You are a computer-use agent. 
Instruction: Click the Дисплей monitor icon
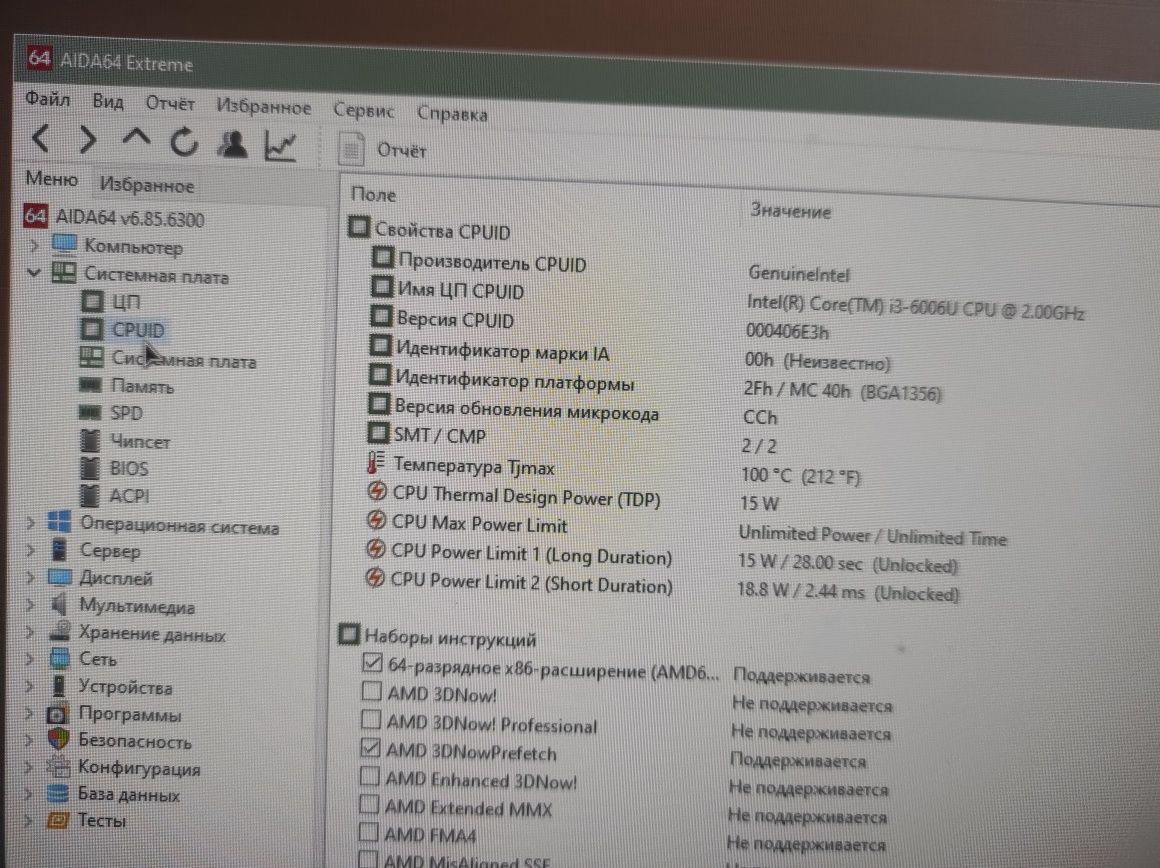coord(59,577)
